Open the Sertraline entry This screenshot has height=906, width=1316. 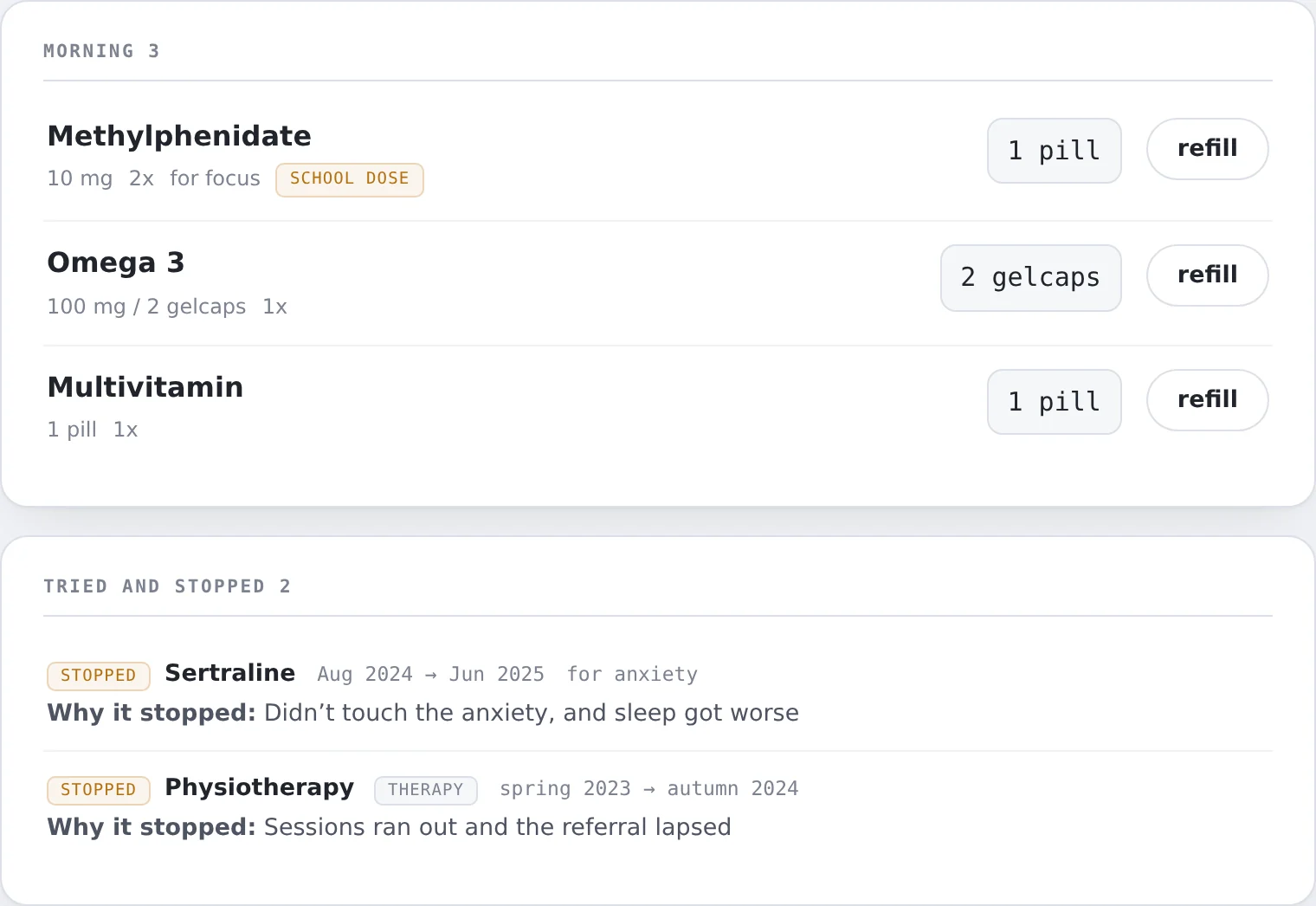point(230,673)
